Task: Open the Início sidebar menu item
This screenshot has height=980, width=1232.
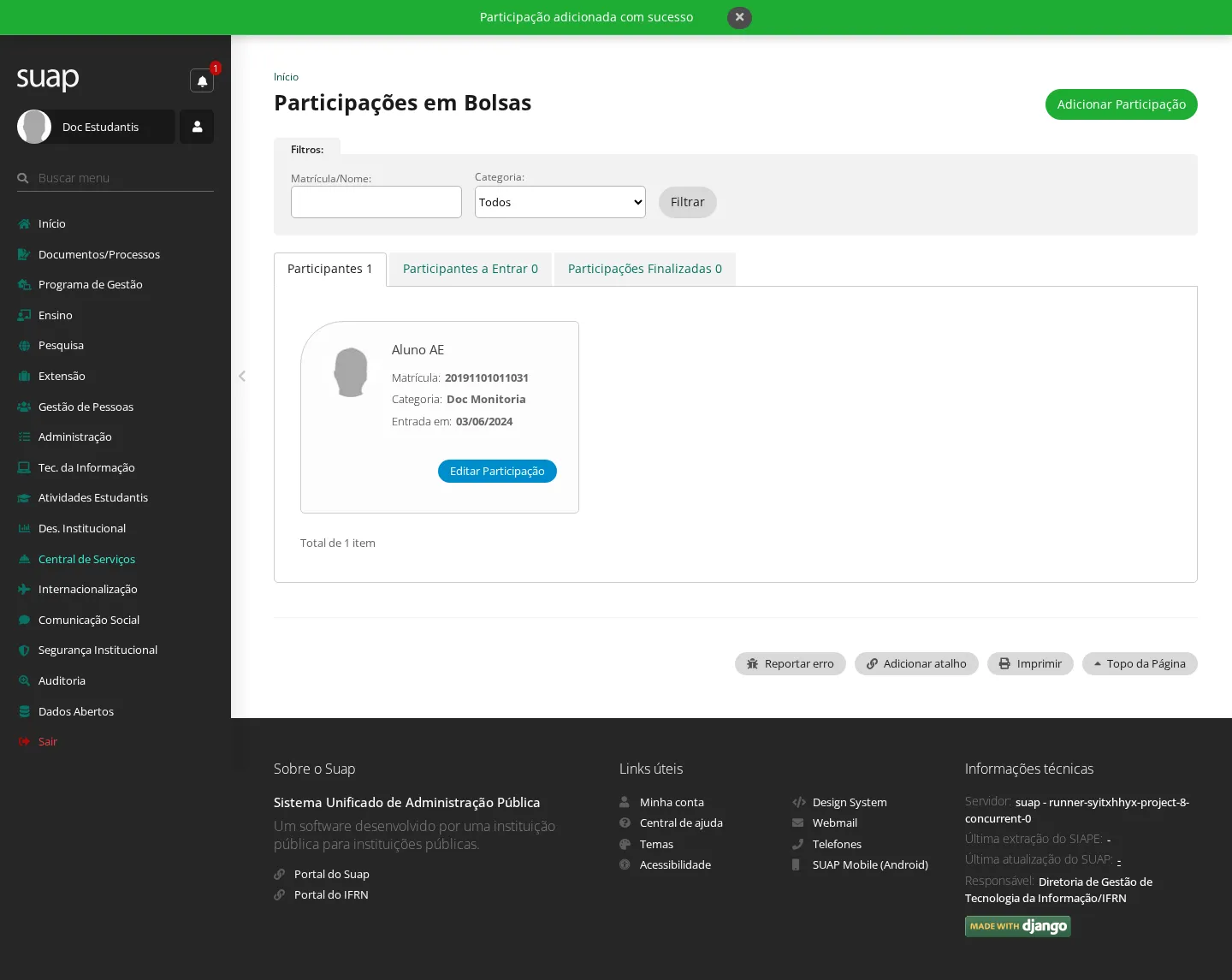Action: [x=51, y=223]
